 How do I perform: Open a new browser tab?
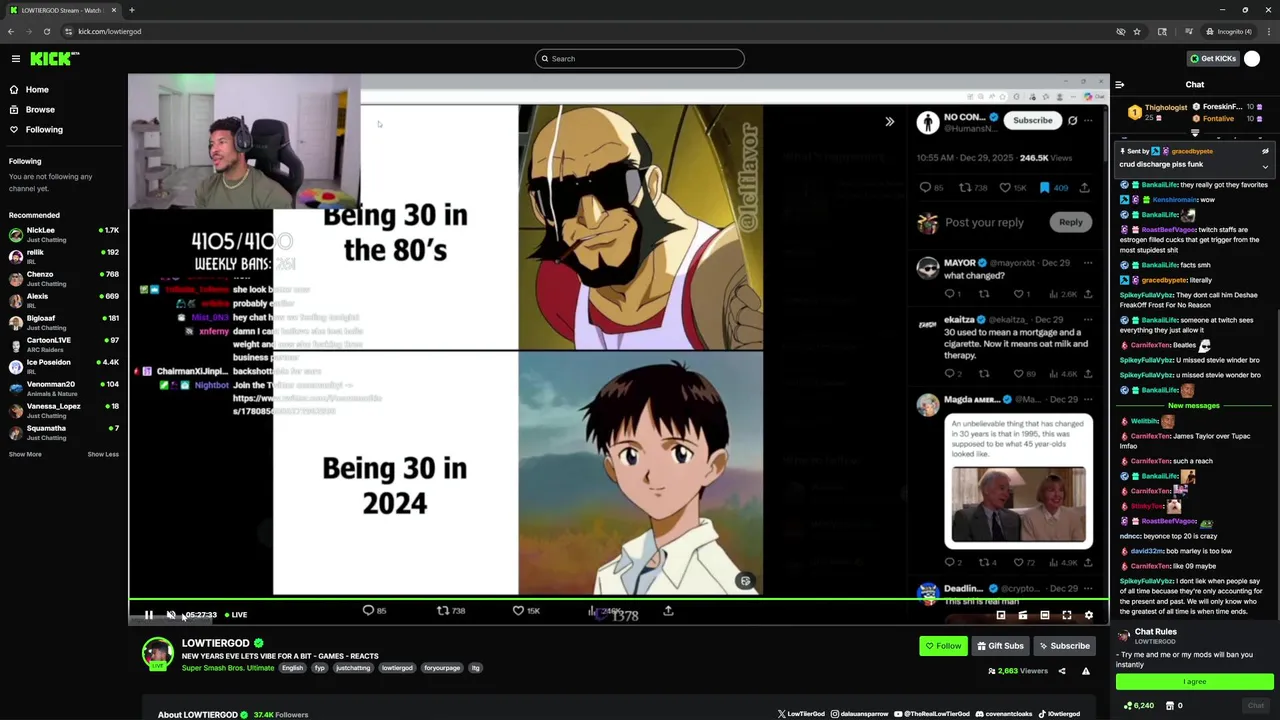coord(131,10)
